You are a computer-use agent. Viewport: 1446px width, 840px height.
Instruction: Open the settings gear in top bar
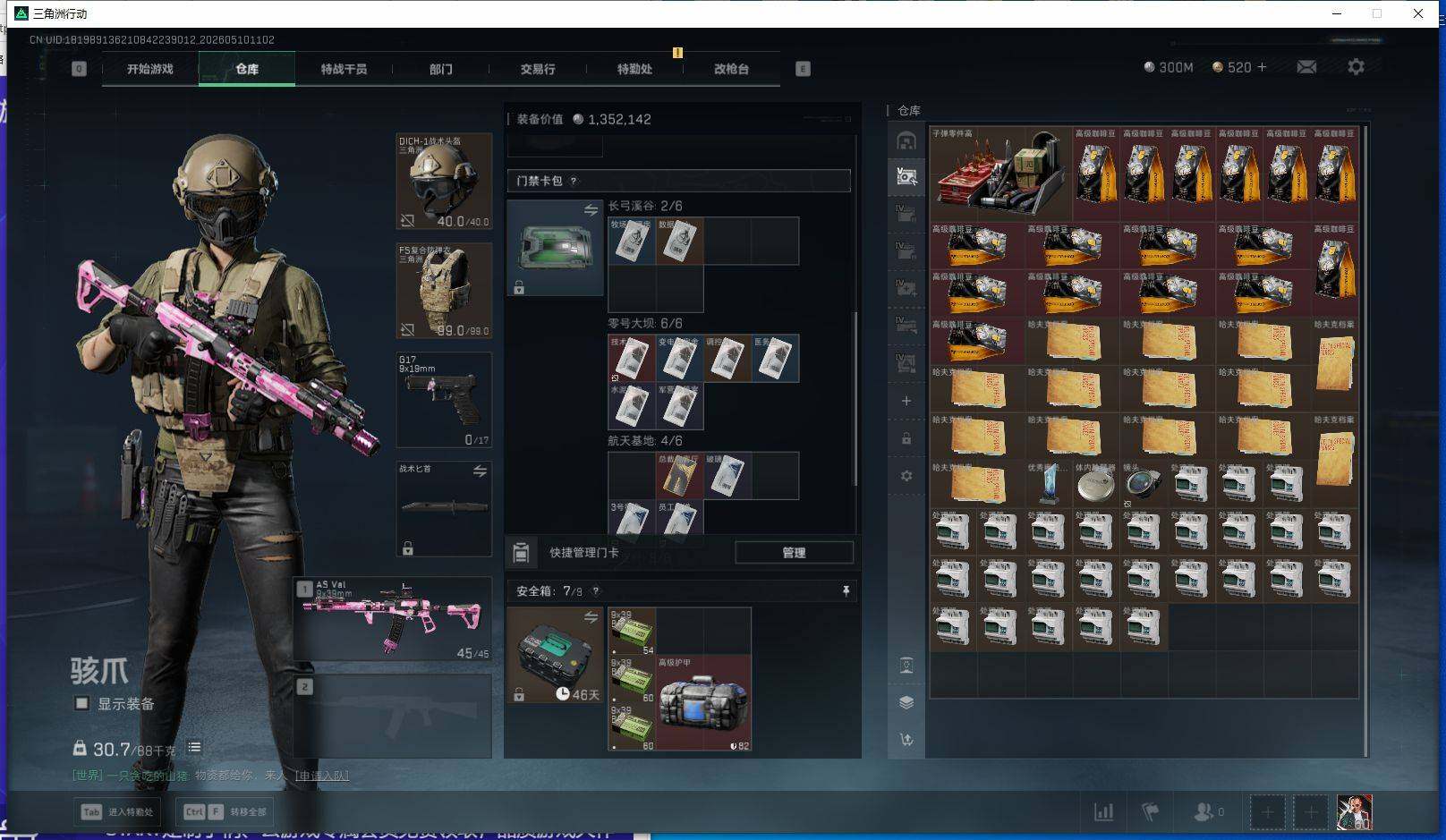point(1356,67)
